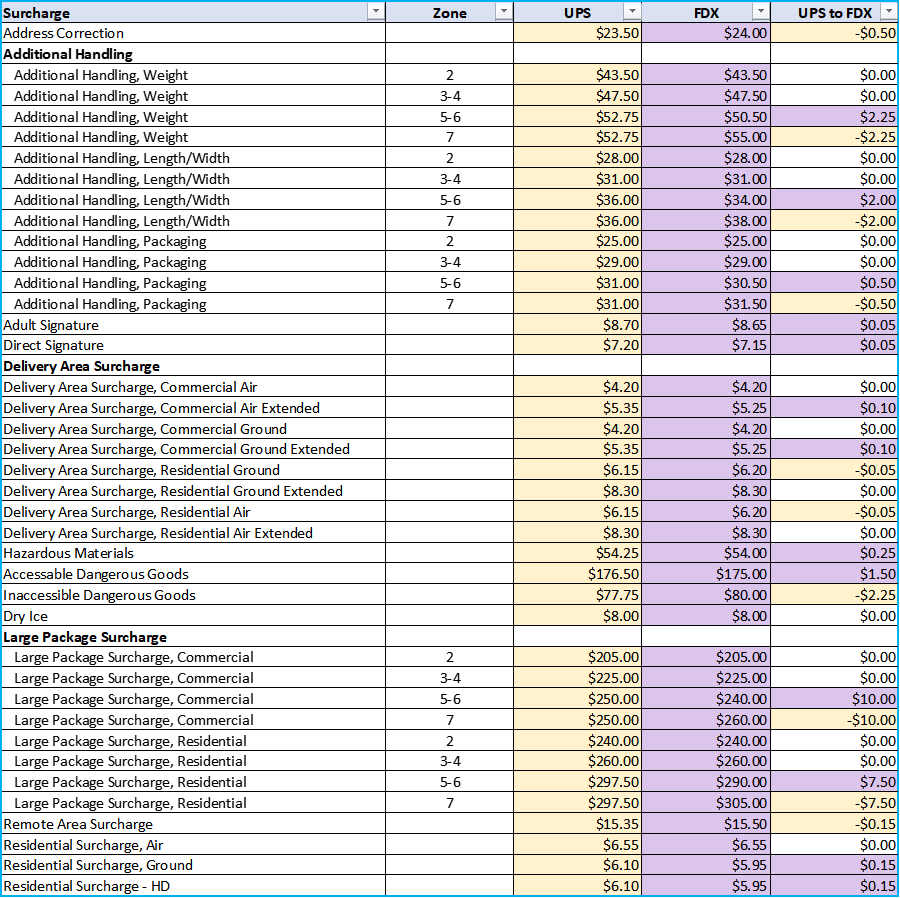The height and width of the screenshot is (898, 900).
Task: Select the Inaccessible Dangerous Goods cell
Action: point(193,594)
